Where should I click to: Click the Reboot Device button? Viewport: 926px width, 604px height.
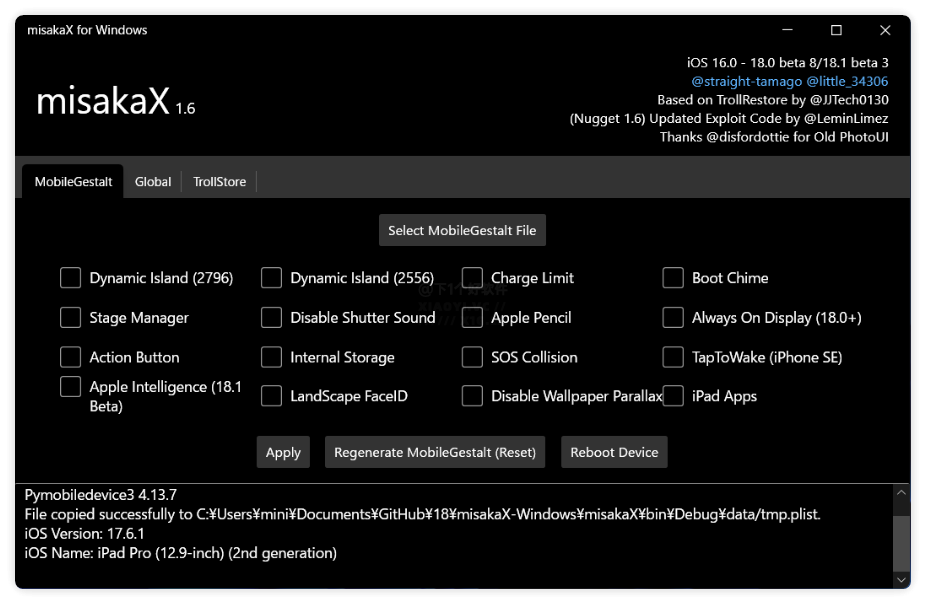point(614,452)
